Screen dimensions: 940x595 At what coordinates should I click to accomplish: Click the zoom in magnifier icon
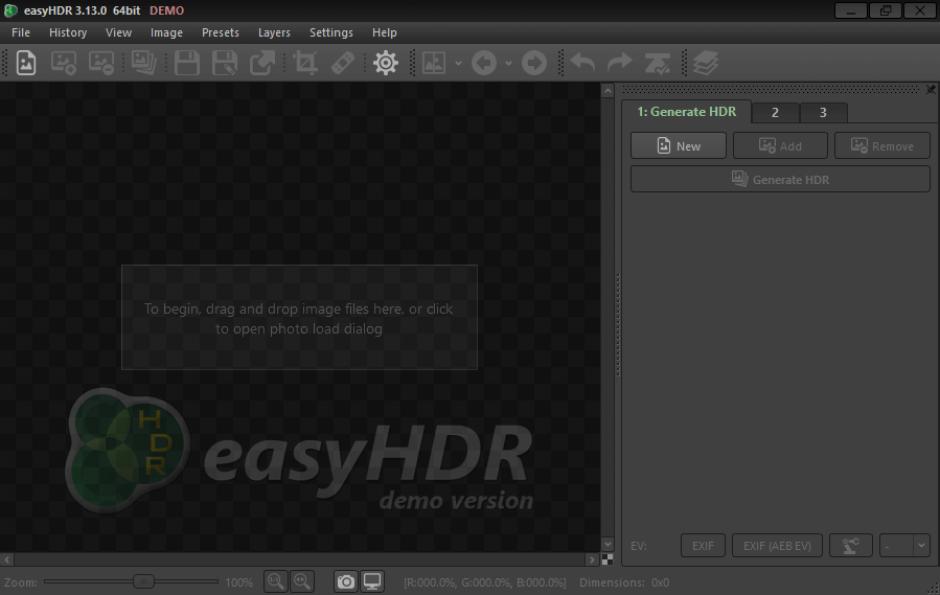pyautogui.click(x=302, y=581)
